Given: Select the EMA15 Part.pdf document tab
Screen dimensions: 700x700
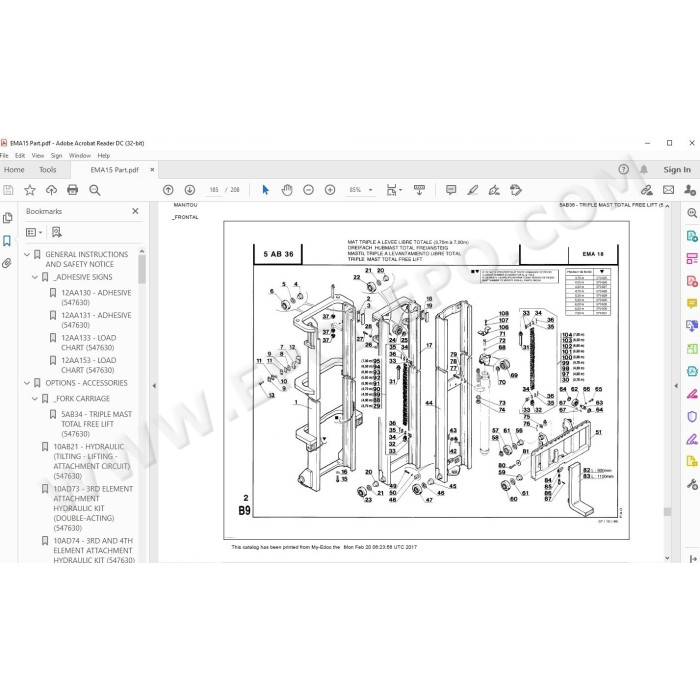Looking at the screenshot, I should pyautogui.click(x=114, y=170).
